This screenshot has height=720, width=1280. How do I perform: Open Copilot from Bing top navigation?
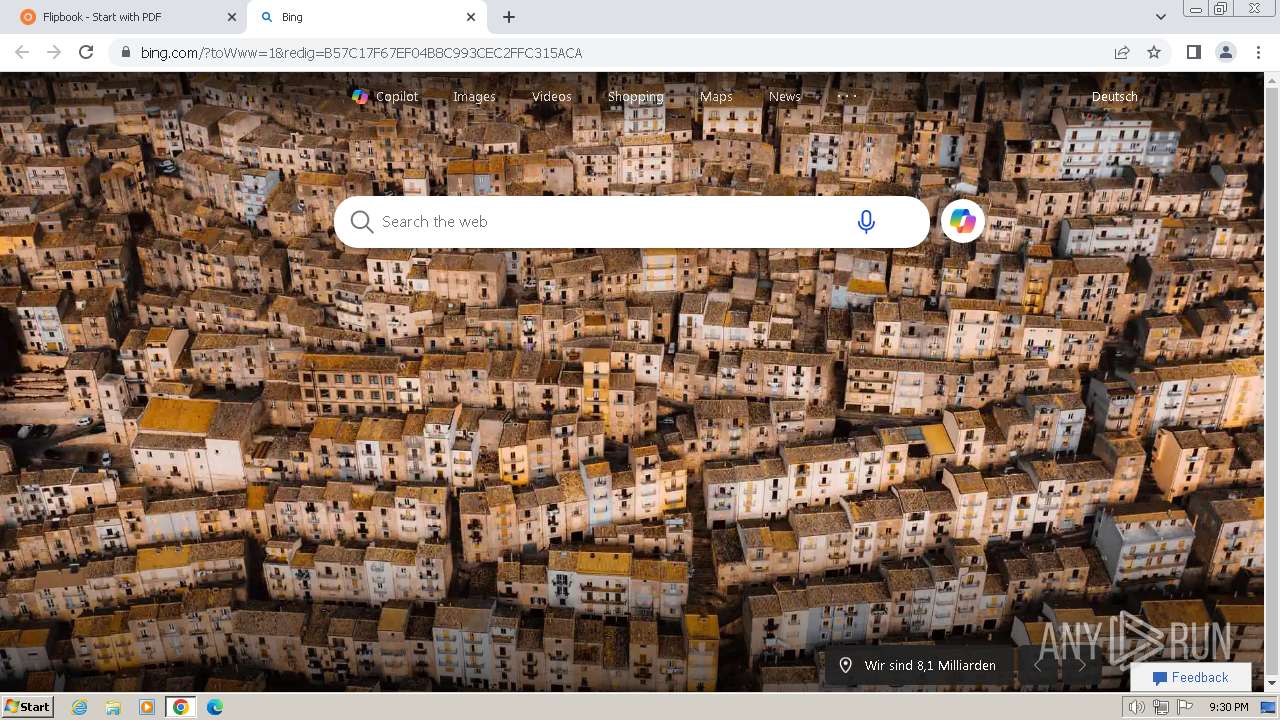click(385, 96)
